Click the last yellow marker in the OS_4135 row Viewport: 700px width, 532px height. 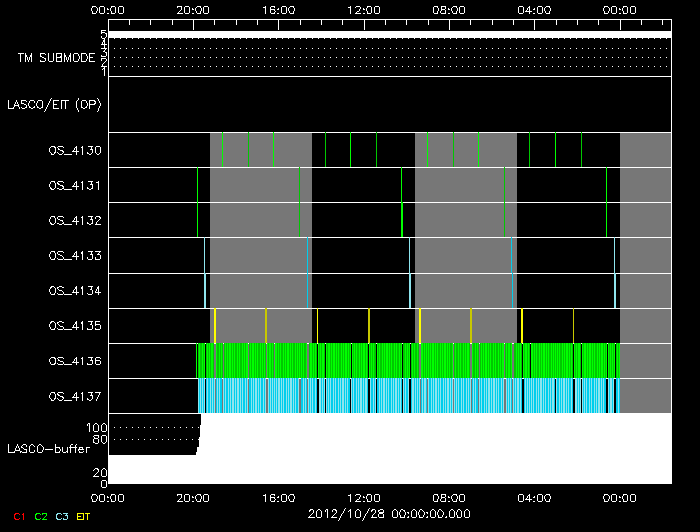573,326
